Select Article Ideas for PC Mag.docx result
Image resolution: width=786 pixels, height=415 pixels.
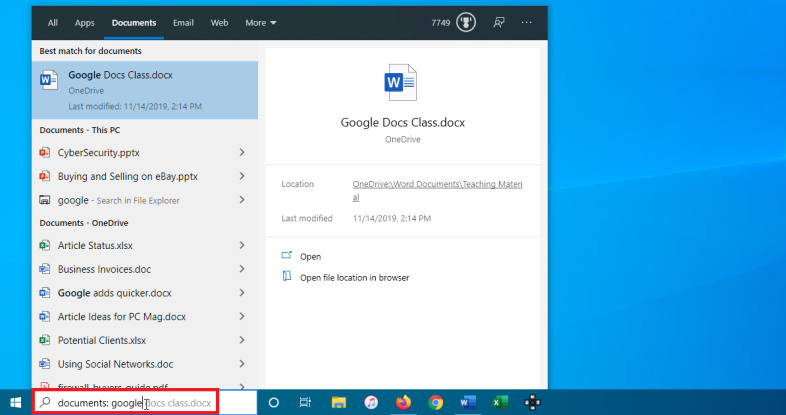(145, 317)
